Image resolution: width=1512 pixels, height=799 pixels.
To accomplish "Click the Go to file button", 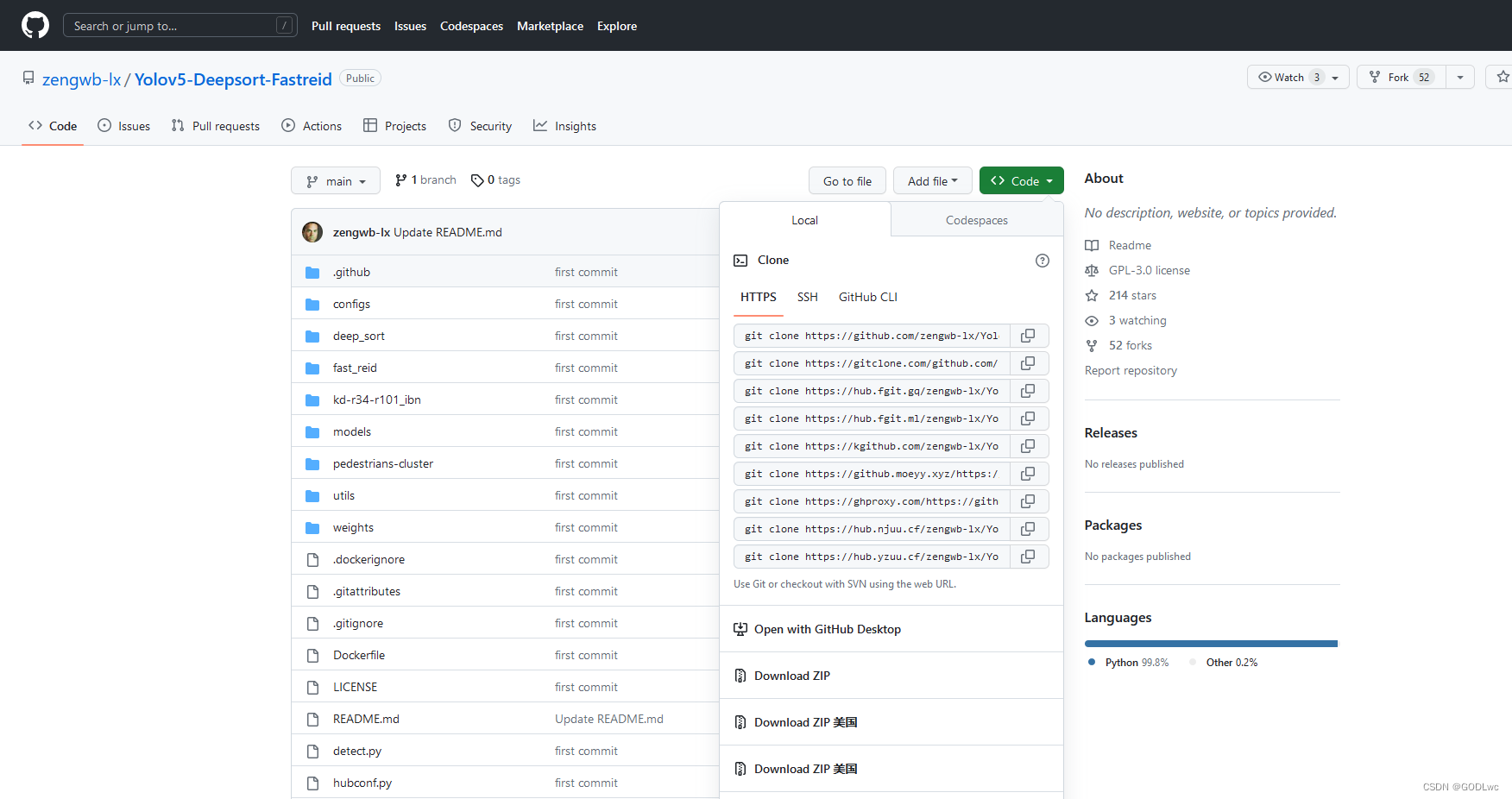I will [x=847, y=181].
